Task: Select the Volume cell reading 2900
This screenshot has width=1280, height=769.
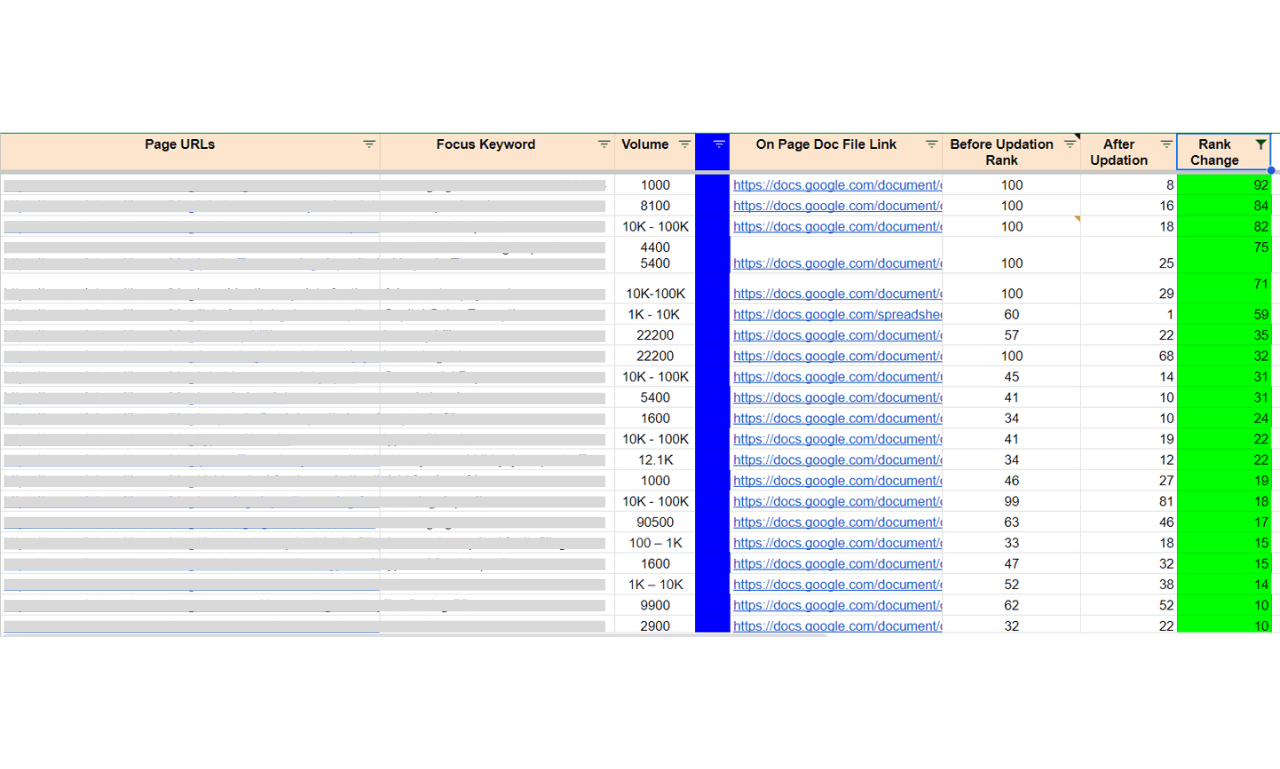Action: coord(655,626)
